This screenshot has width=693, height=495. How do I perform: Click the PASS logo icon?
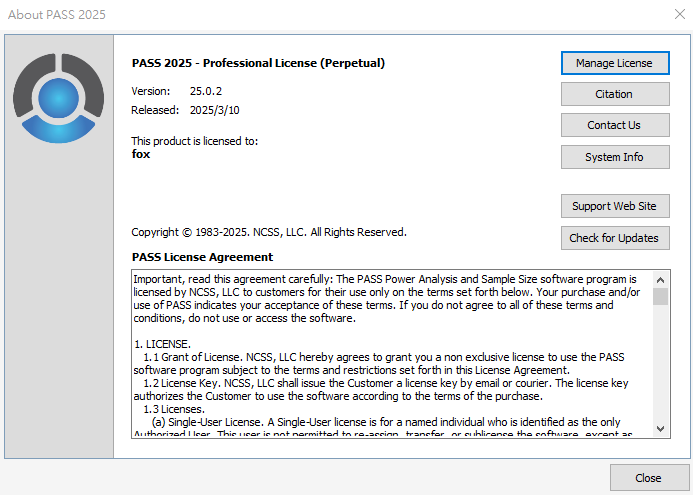58,98
